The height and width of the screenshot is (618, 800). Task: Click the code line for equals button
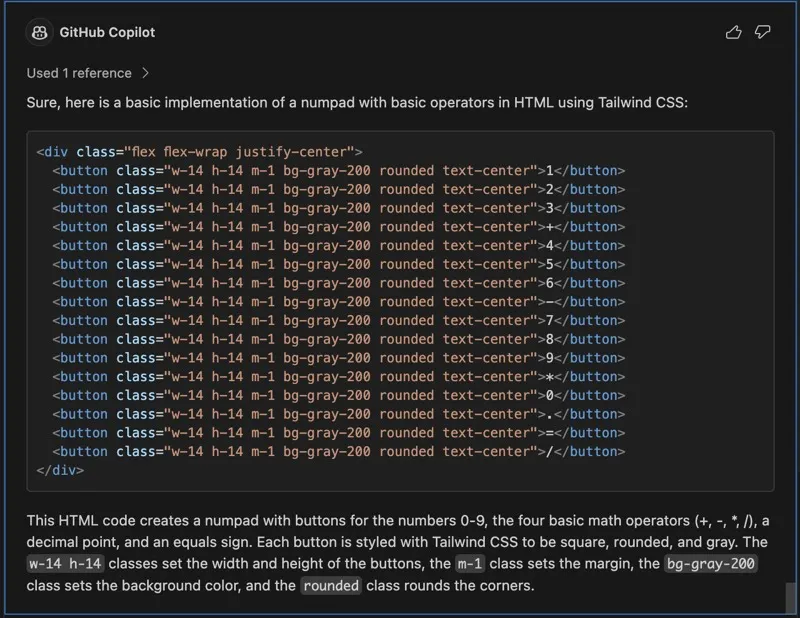coord(338,433)
